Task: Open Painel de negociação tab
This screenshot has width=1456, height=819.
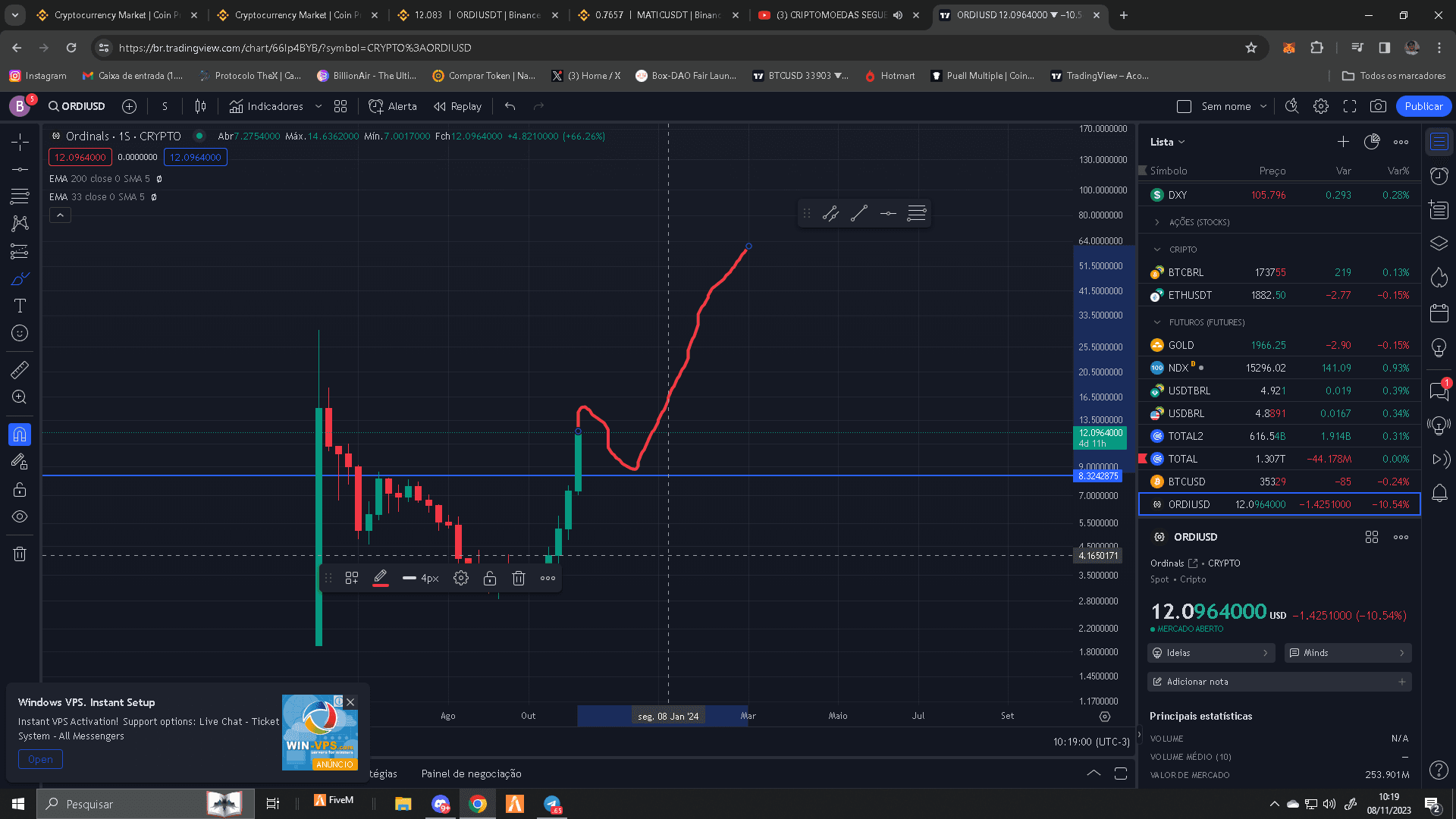Action: pyautogui.click(x=471, y=773)
